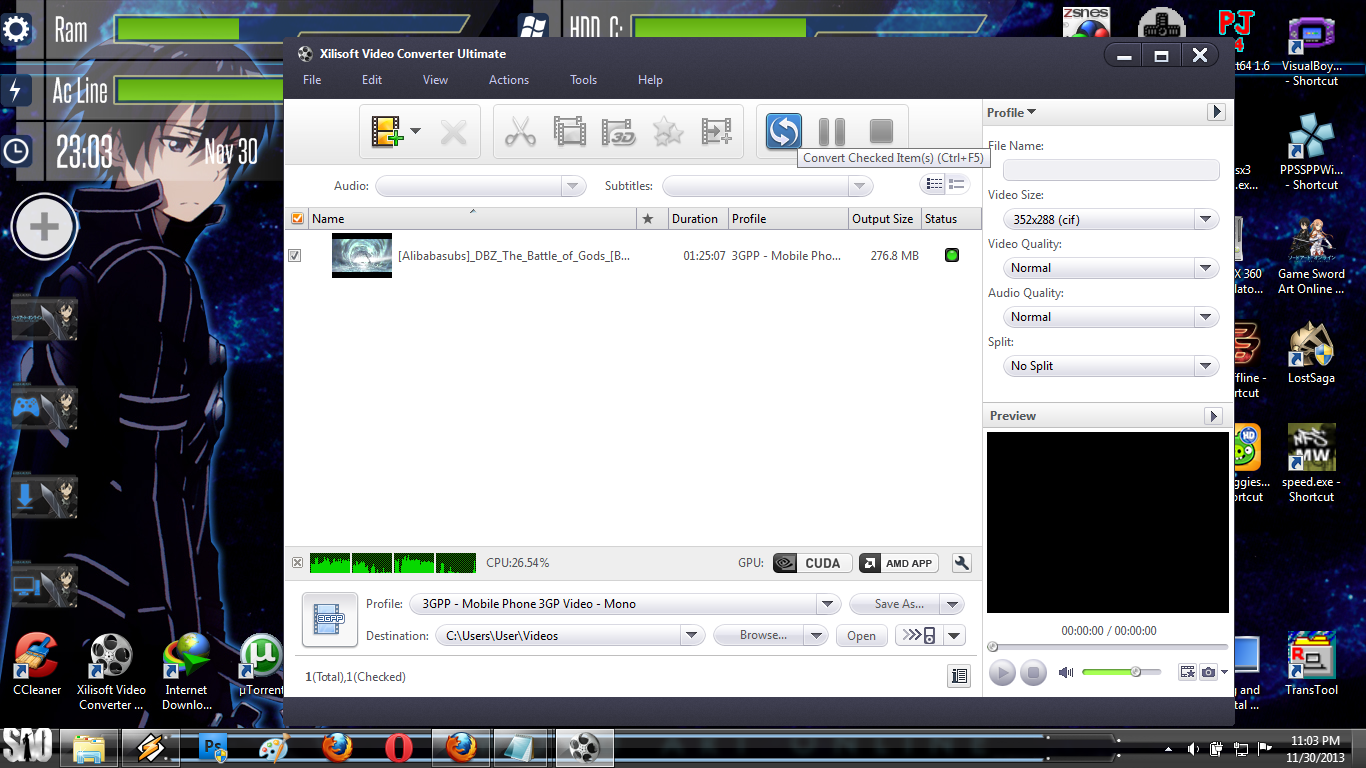1366x768 pixels.
Task: Uncheck the DBZ Battle of Gods video
Action: tap(294, 255)
